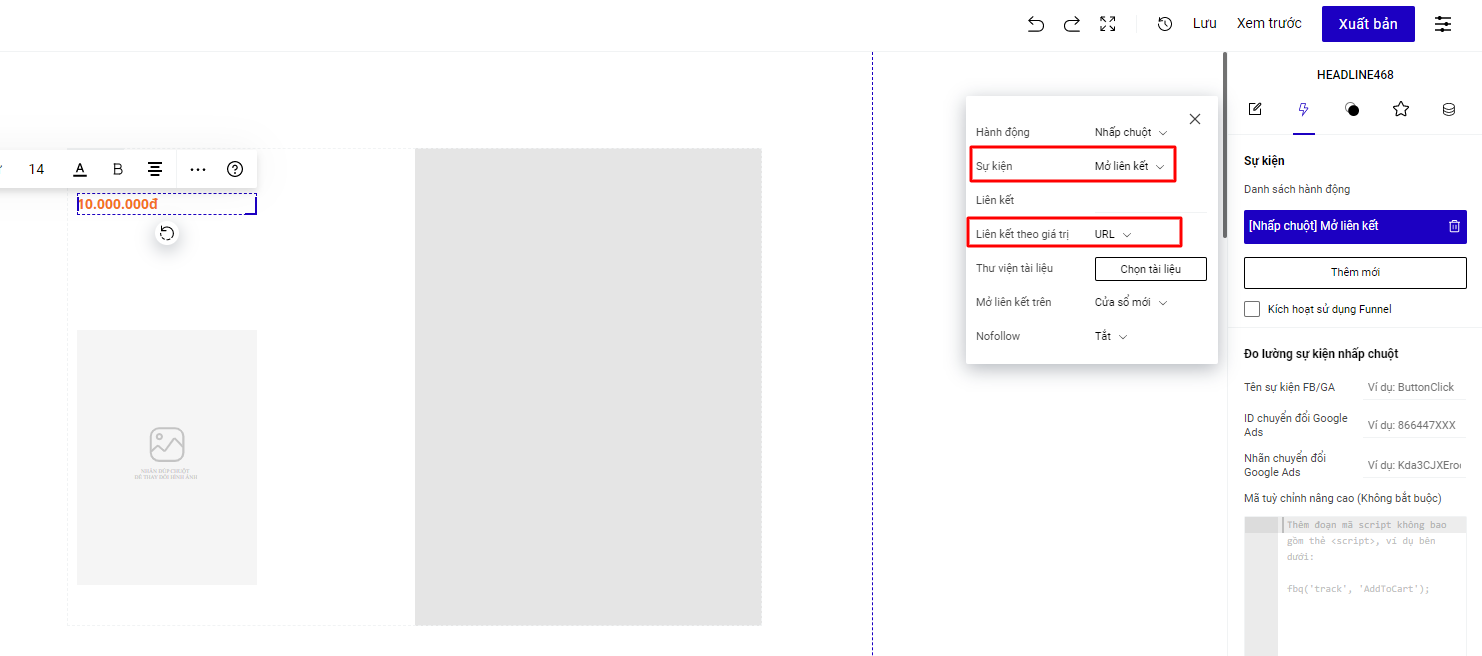This screenshot has height=656, width=1482.
Task: Click the Tên sự kiện FB/GA input field
Action: [x=1414, y=387]
